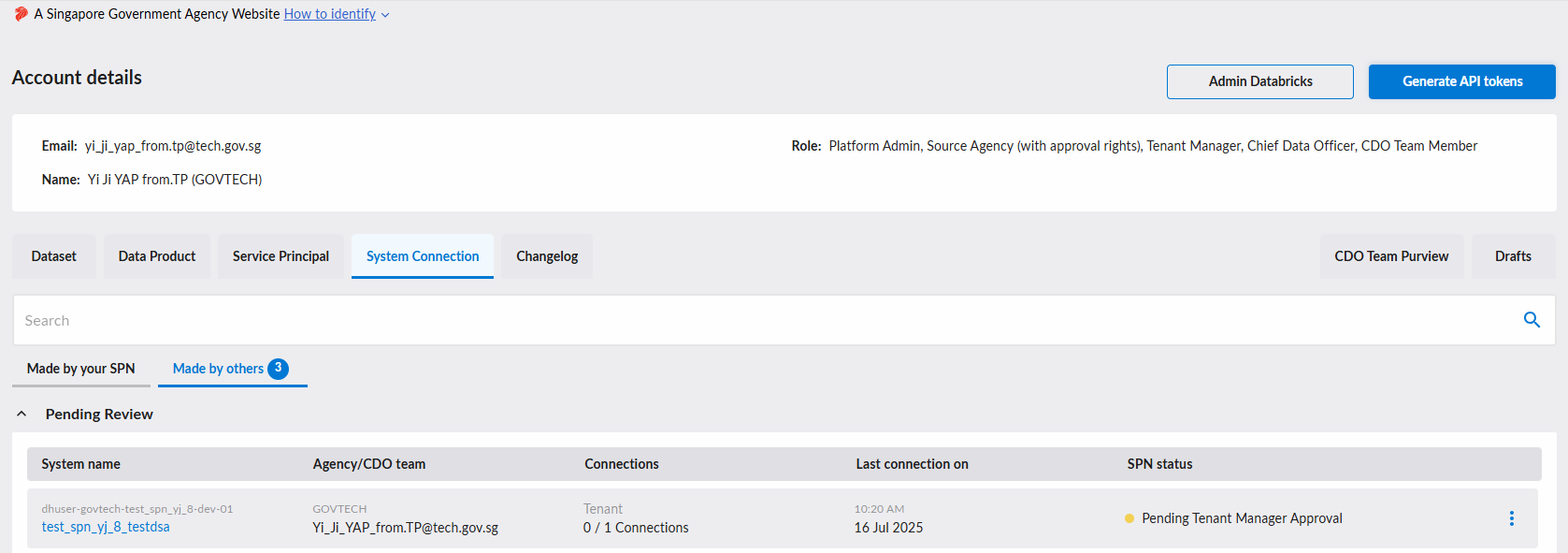This screenshot has width=1568, height=553.
Task: Click Generate API tokens button
Action: point(1461,81)
